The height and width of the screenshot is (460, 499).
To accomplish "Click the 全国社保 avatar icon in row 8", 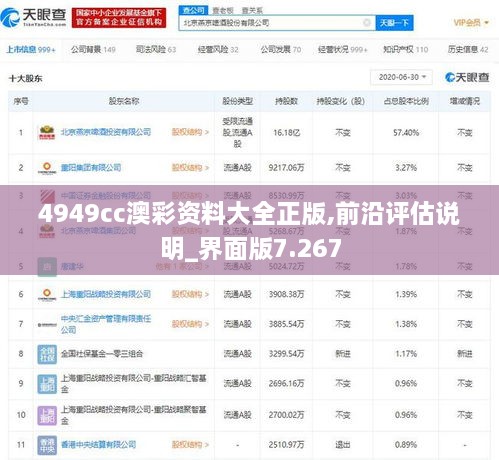I will 47,354.
